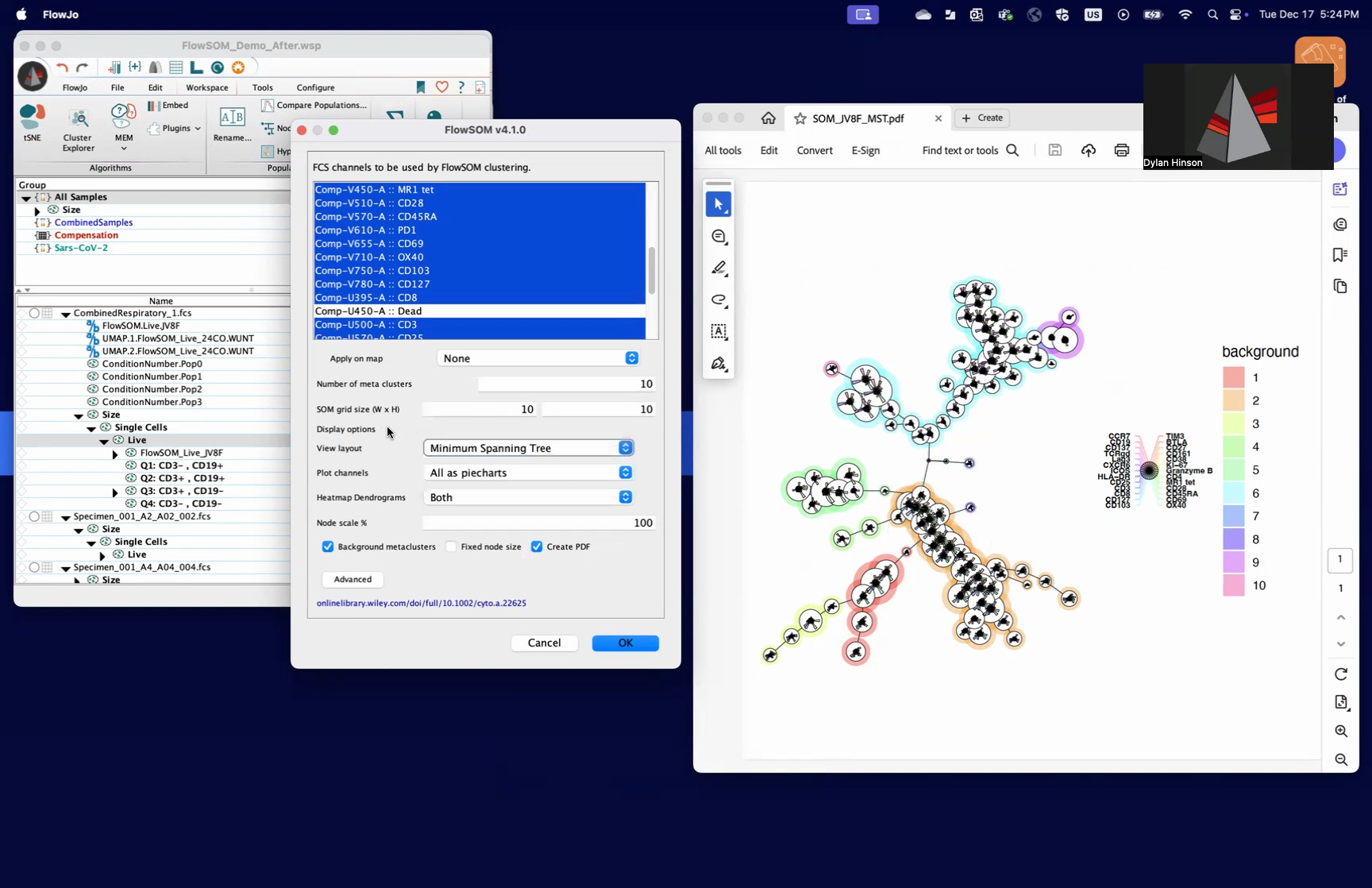This screenshot has width=1372, height=888.
Task: Expand the FlowSOM_Live_JV8F tree node
Action: (x=115, y=454)
